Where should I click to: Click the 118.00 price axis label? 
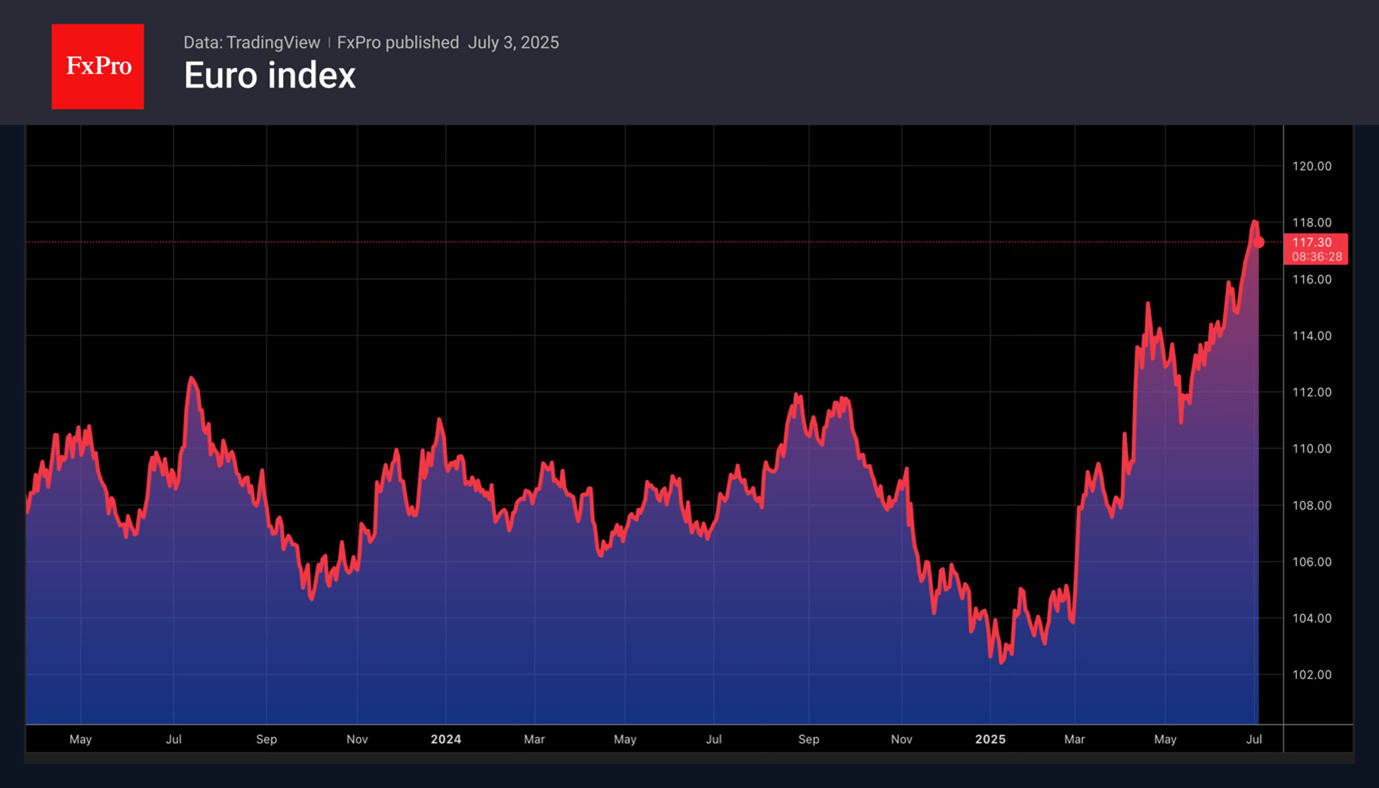(1311, 223)
